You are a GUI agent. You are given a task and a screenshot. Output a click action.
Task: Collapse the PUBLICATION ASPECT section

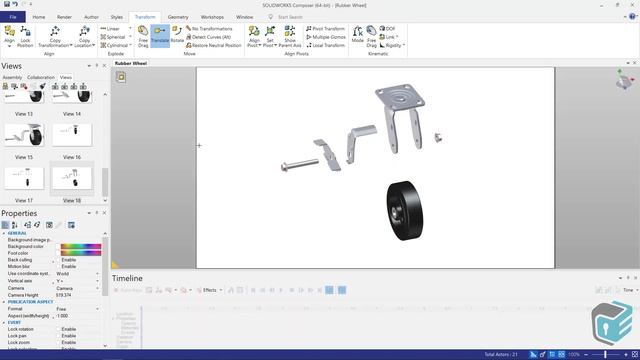point(4,302)
